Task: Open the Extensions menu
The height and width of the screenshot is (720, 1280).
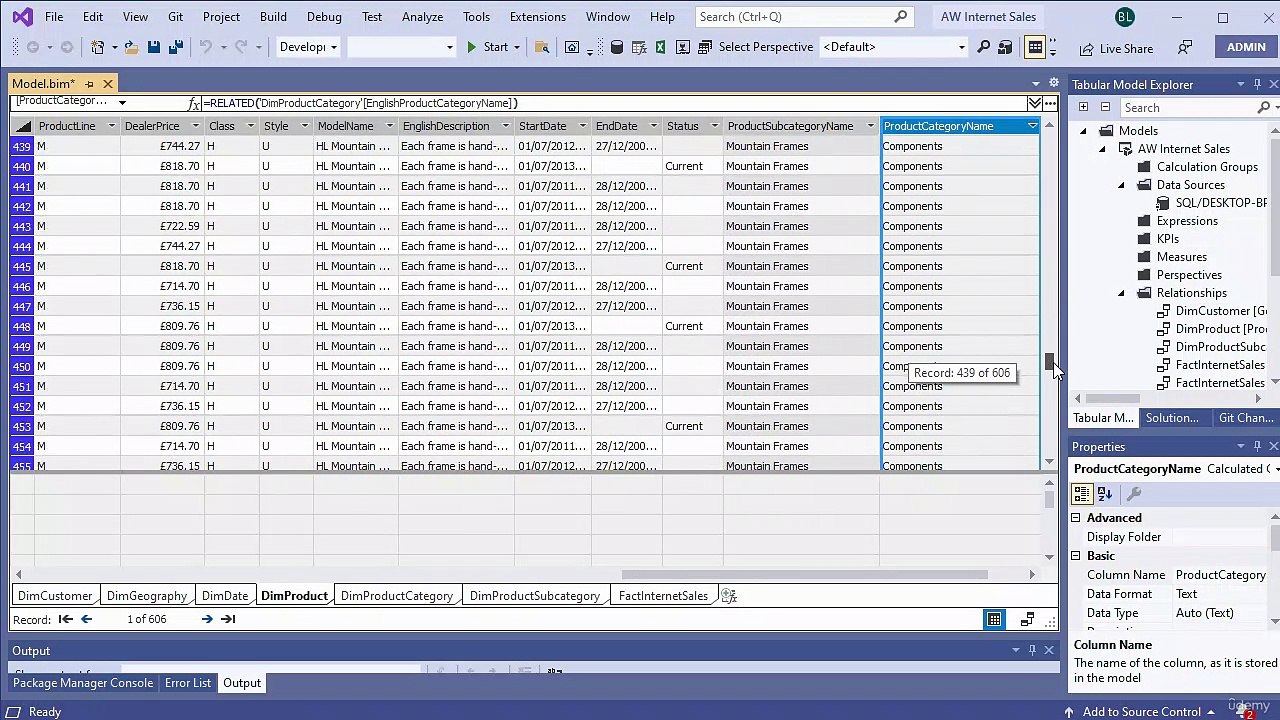Action: [x=537, y=17]
